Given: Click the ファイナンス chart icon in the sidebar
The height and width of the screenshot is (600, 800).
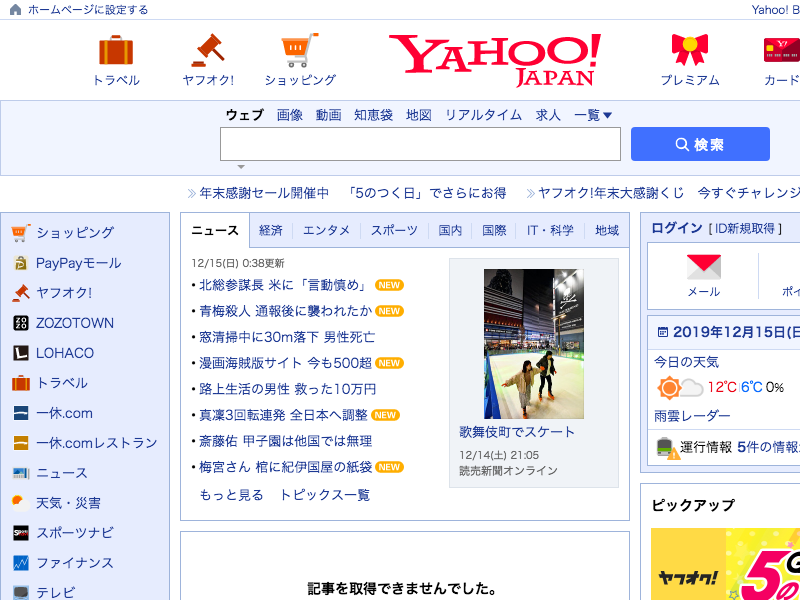Looking at the screenshot, I should (21, 563).
